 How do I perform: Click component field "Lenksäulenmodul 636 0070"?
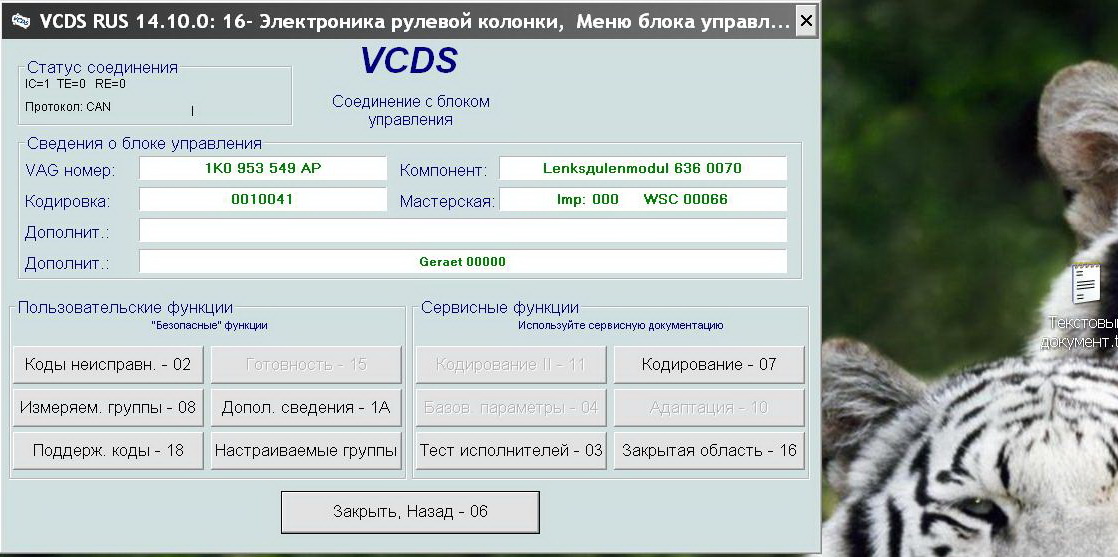tap(642, 168)
